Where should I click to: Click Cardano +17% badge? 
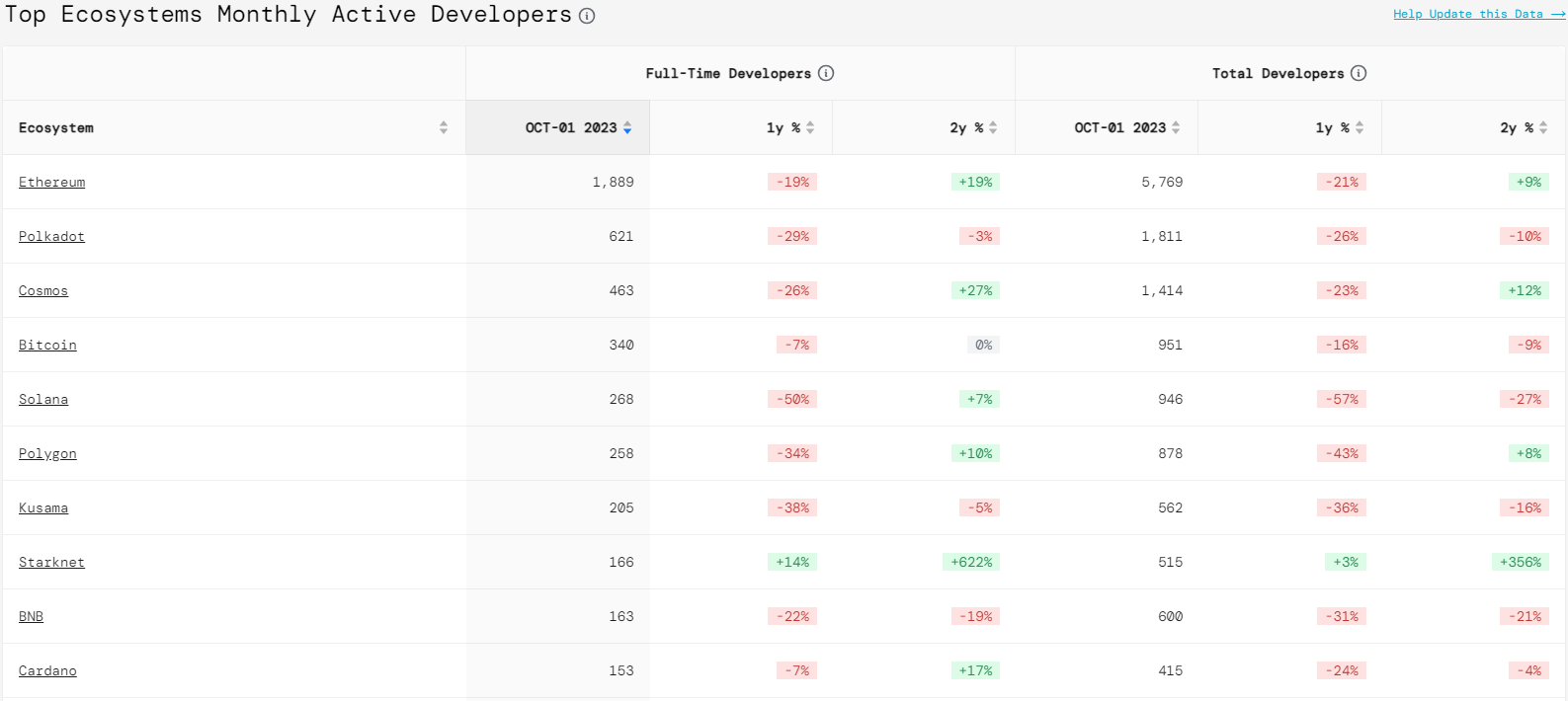(x=975, y=670)
